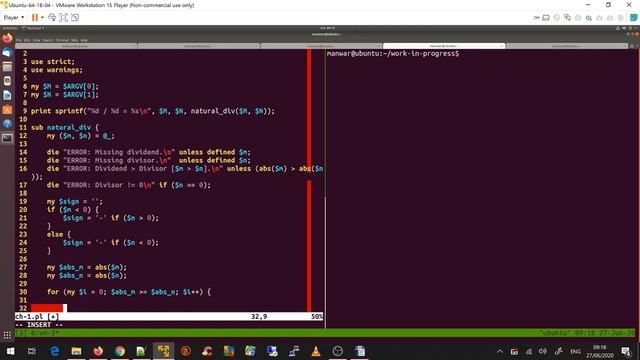Viewport: 640px width, 360px height.
Task: Open VLC media player from taskbar
Action: (x=316, y=351)
